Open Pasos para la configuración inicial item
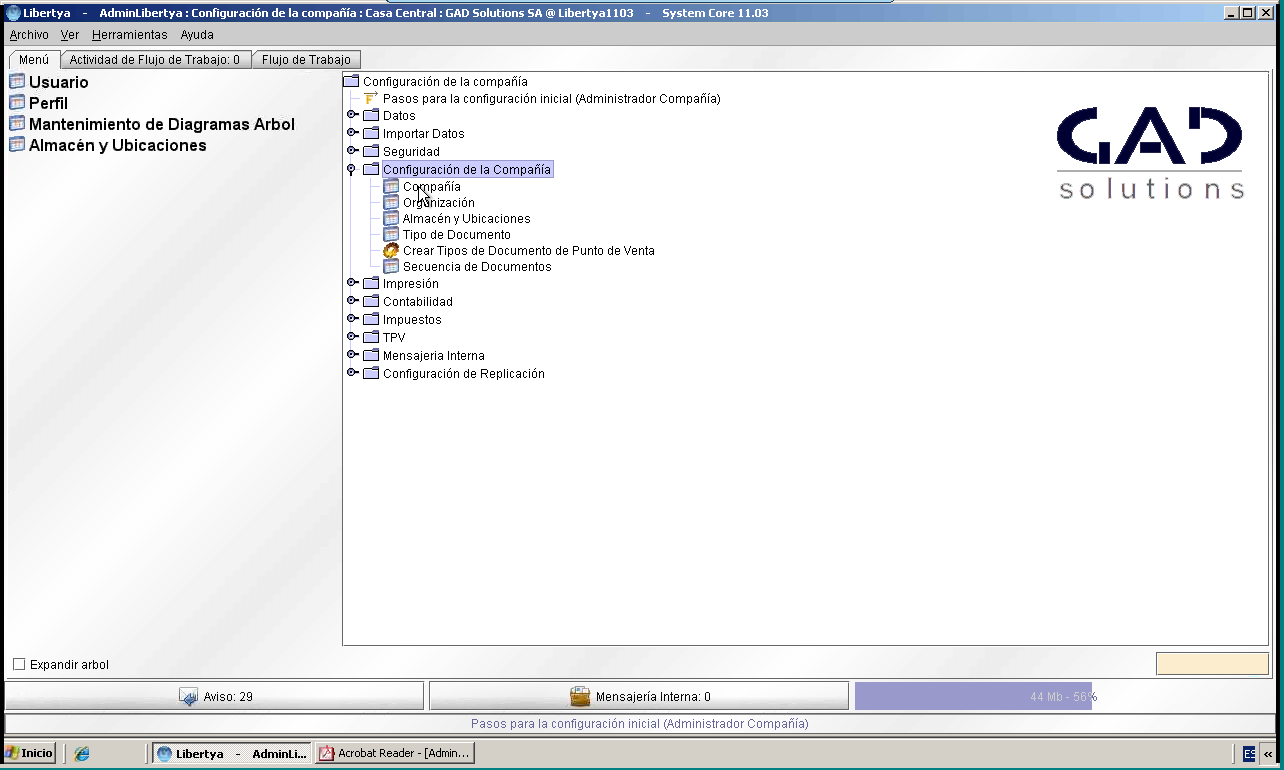This screenshot has height=770, width=1284. [551, 98]
